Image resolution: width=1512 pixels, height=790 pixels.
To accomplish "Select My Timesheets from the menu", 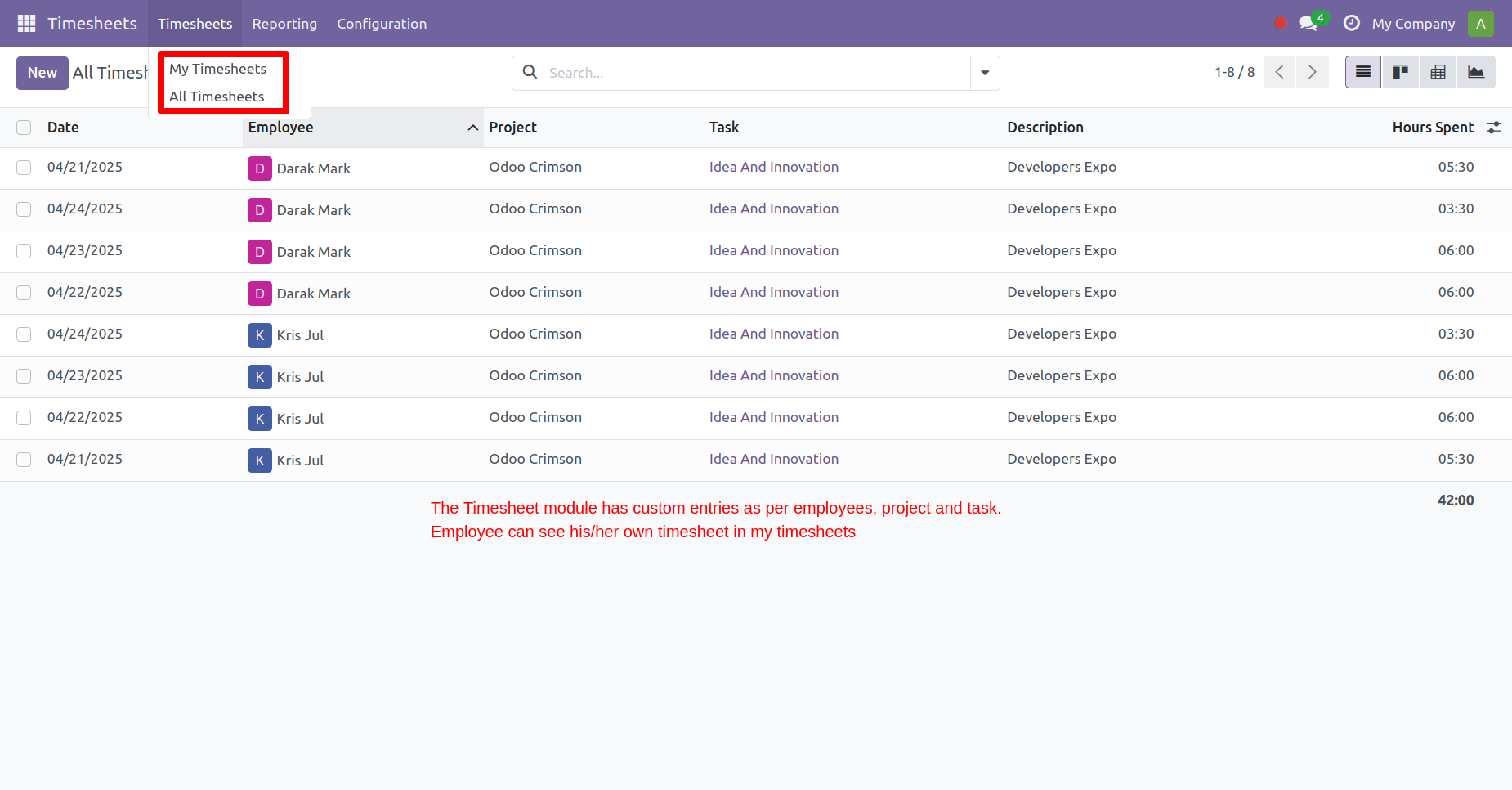I will pyautogui.click(x=217, y=69).
